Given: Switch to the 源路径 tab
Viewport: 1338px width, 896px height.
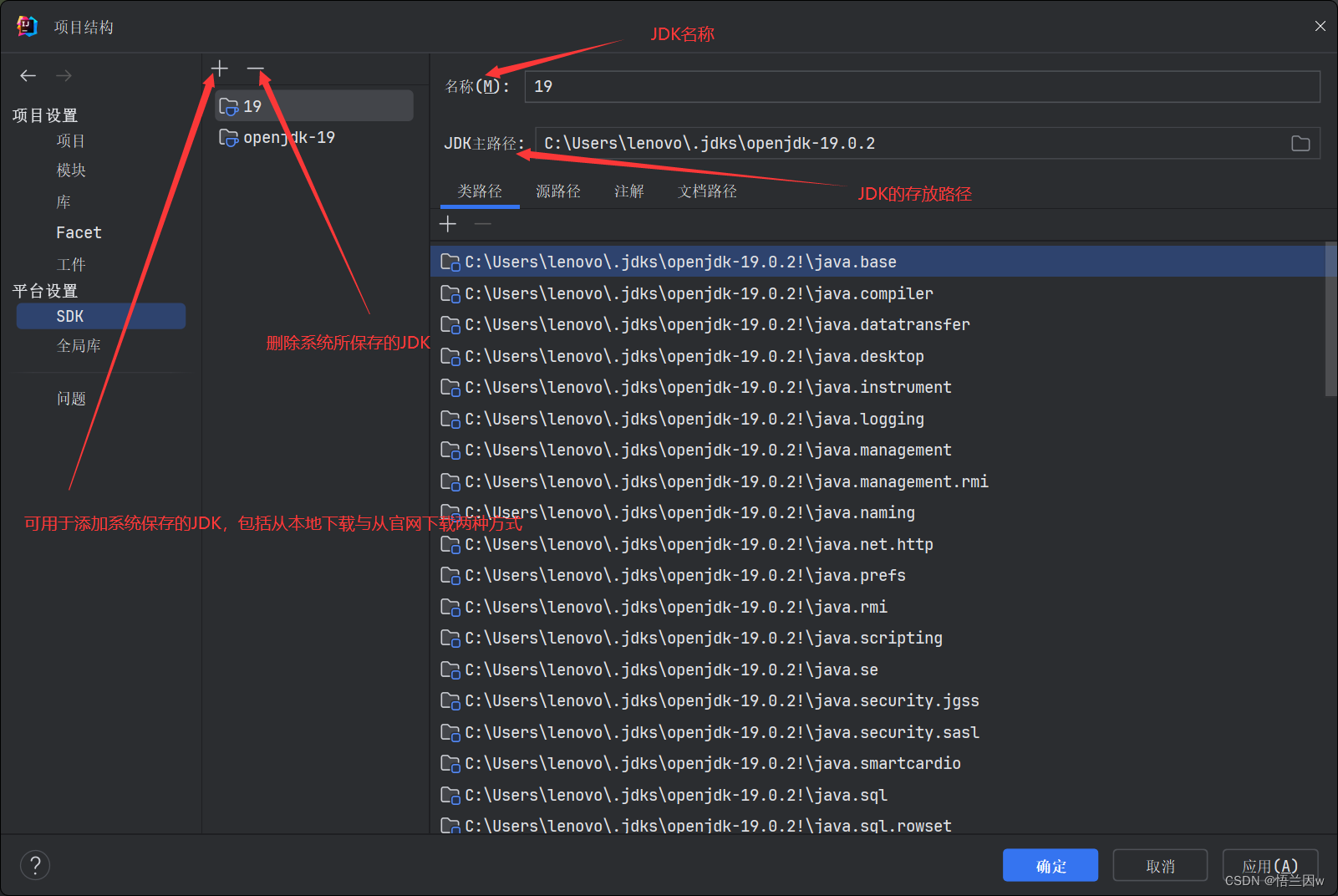Looking at the screenshot, I should pyautogui.click(x=558, y=191).
